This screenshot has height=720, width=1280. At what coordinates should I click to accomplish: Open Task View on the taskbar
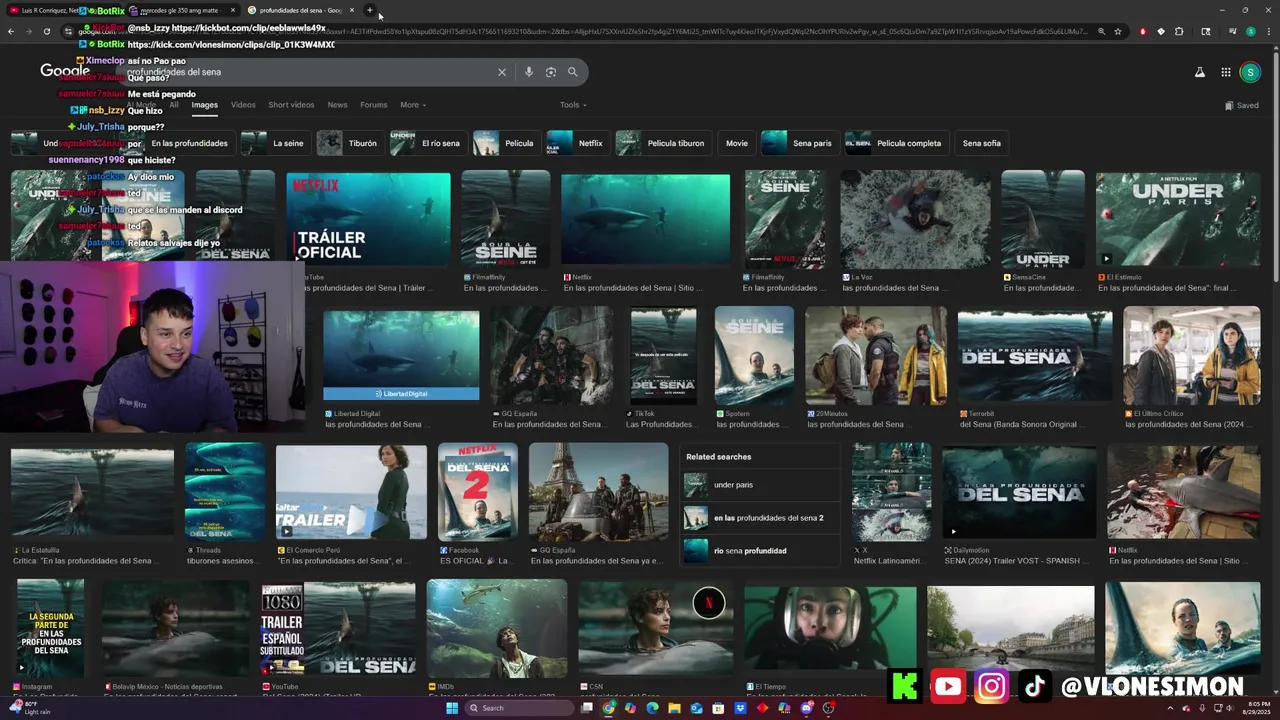point(588,708)
